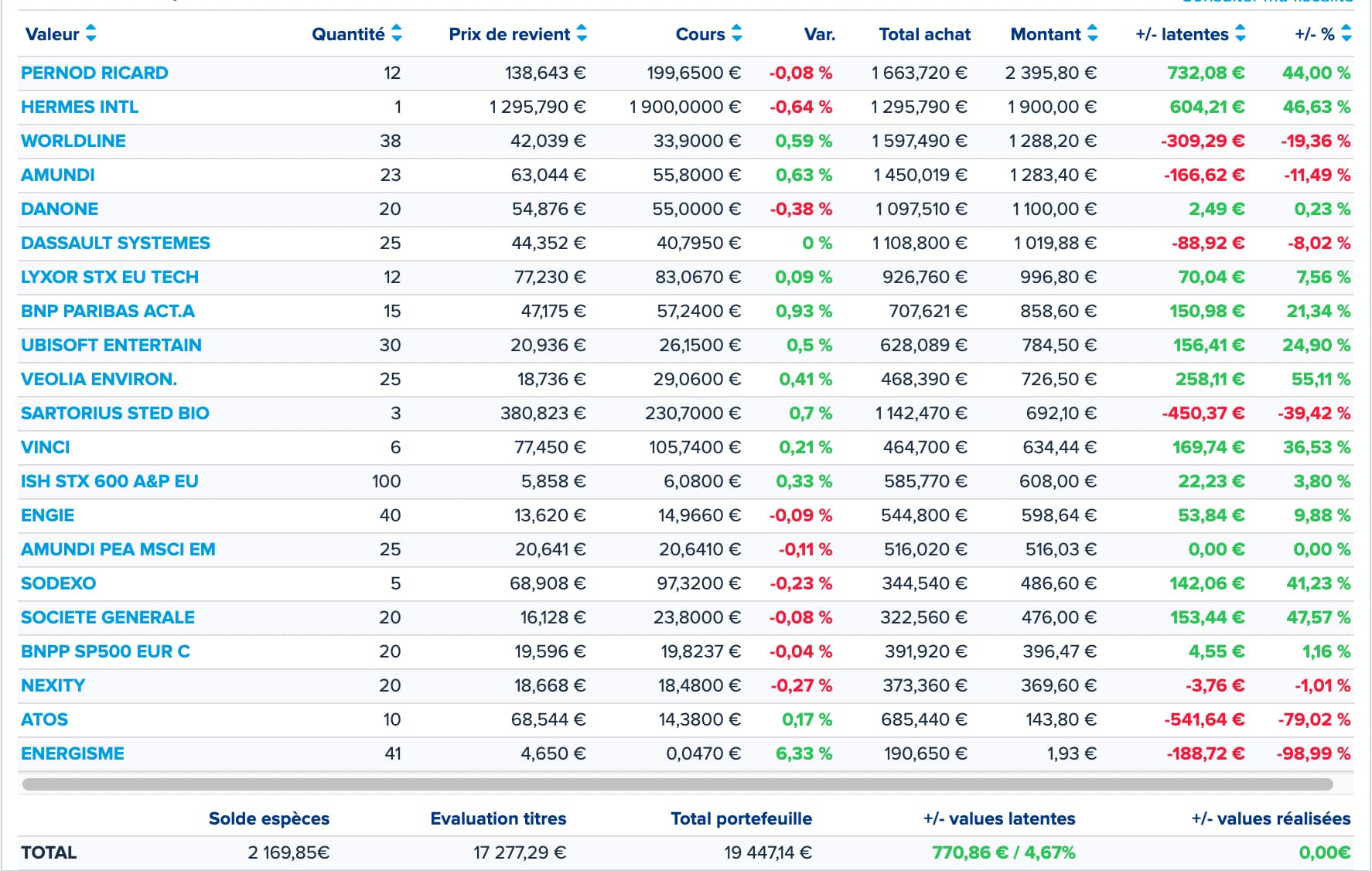Sort by Valeur column arrows
The image size is (1372, 871).
coord(91,33)
